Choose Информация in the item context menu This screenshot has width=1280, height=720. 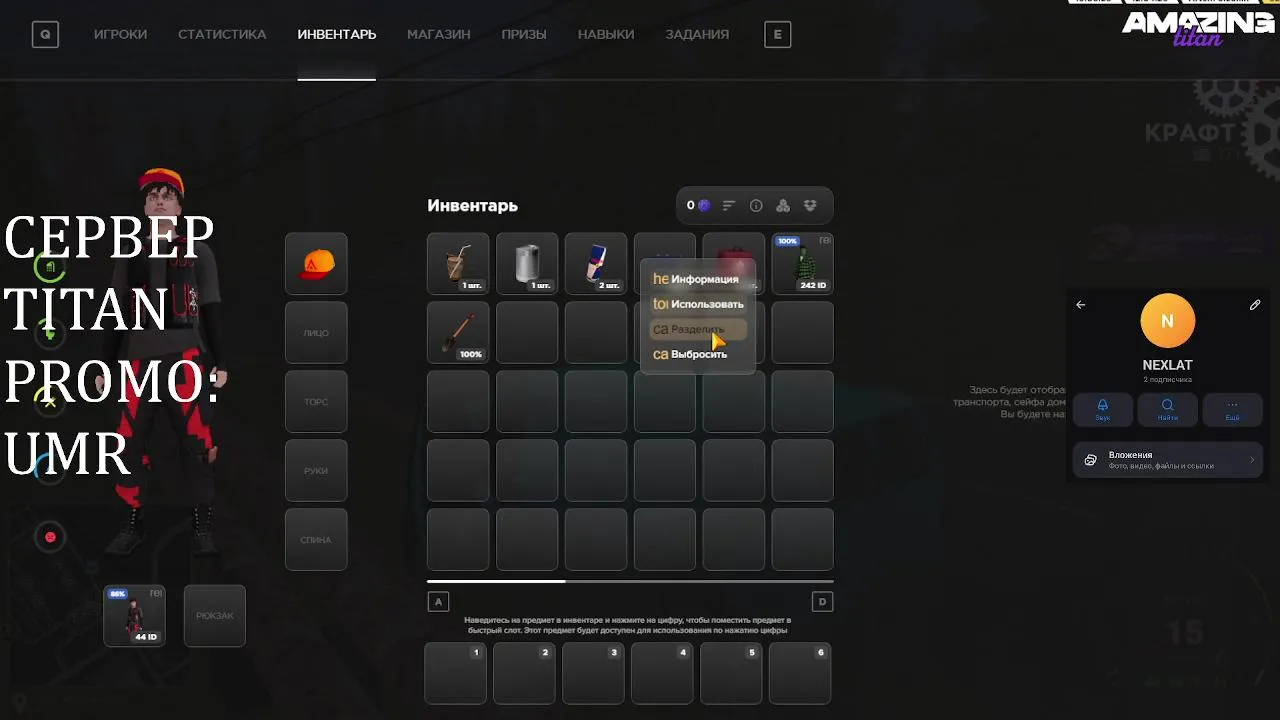pyautogui.click(x=697, y=279)
